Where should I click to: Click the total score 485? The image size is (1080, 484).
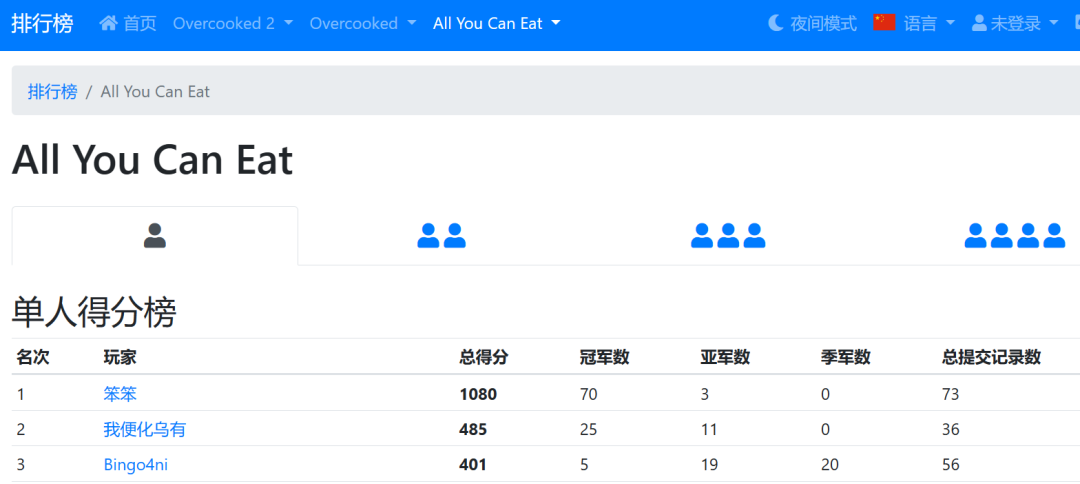click(473, 430)
